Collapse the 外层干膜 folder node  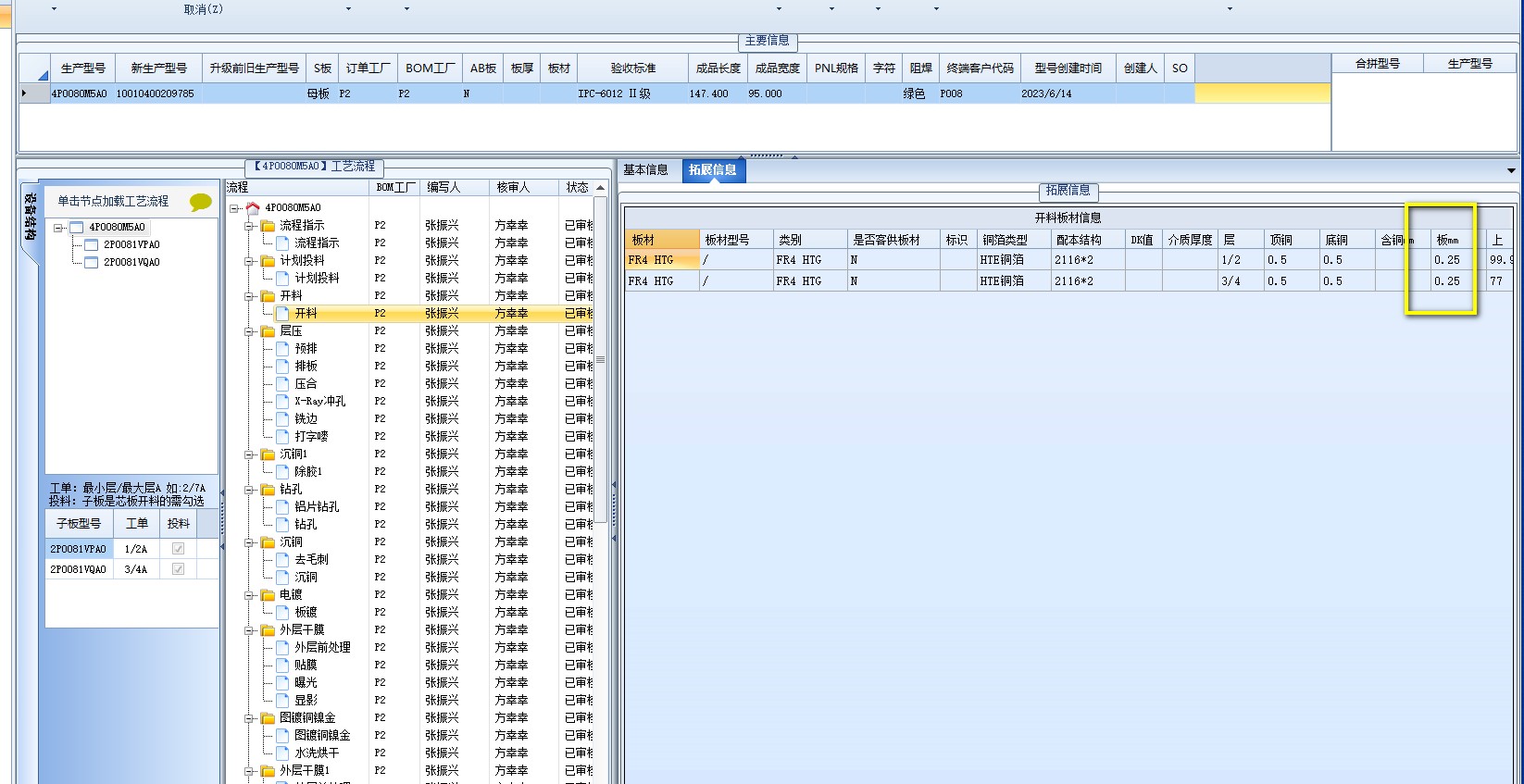(x=249, y=630)
